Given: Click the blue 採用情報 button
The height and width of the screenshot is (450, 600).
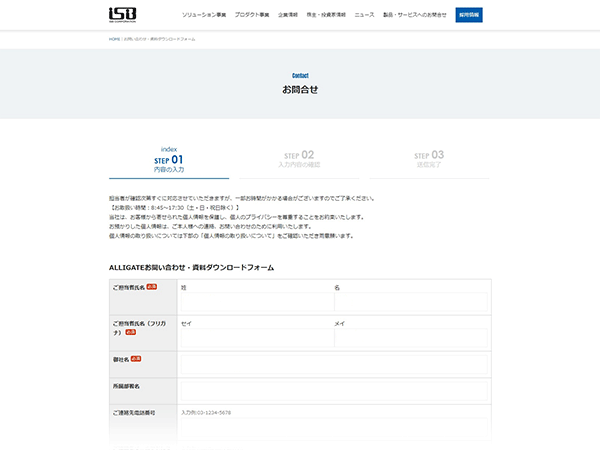Looking at the screenshot, I should pos(469,15).
